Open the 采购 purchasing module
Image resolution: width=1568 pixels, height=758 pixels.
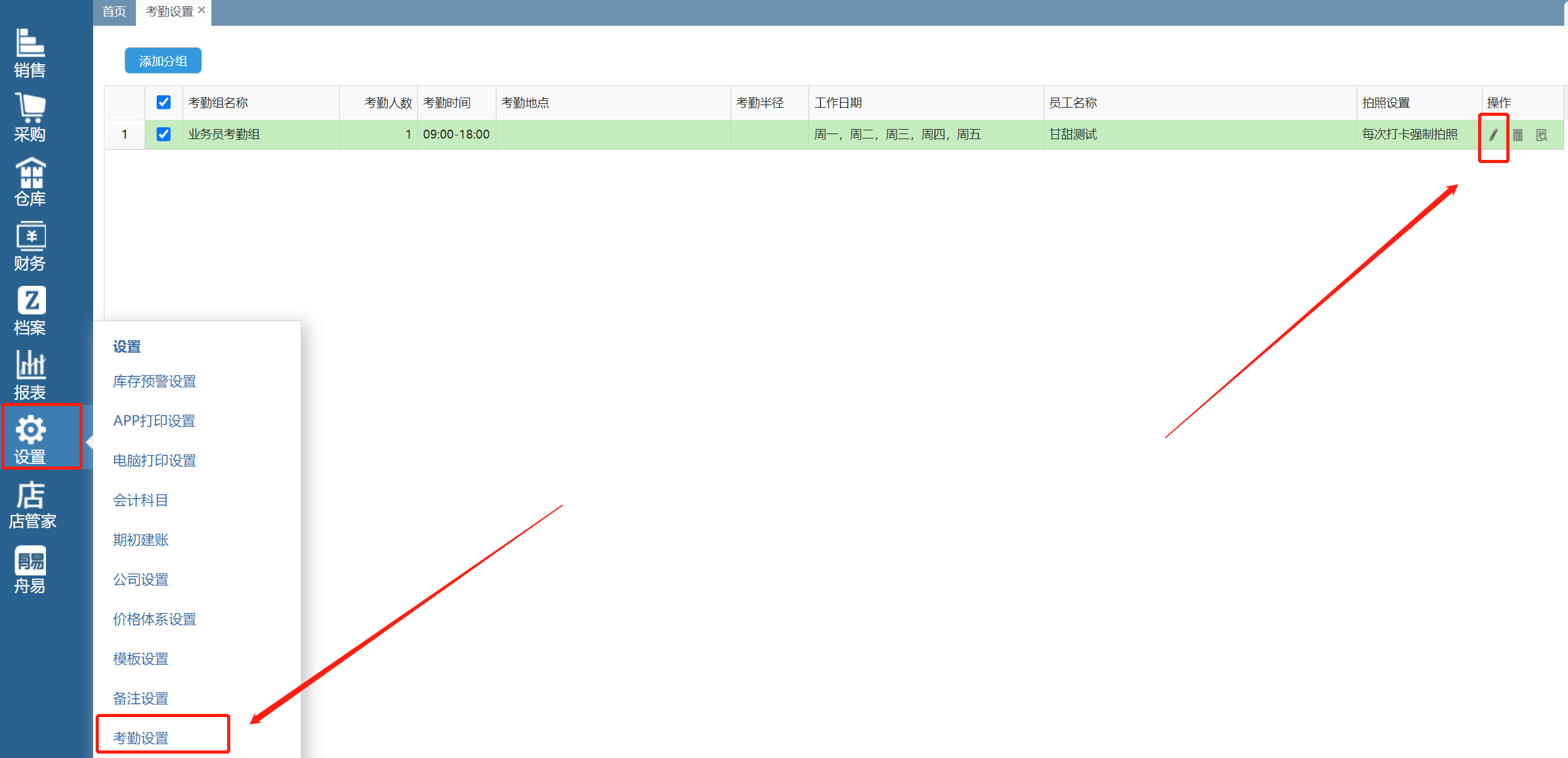point(30,118)
